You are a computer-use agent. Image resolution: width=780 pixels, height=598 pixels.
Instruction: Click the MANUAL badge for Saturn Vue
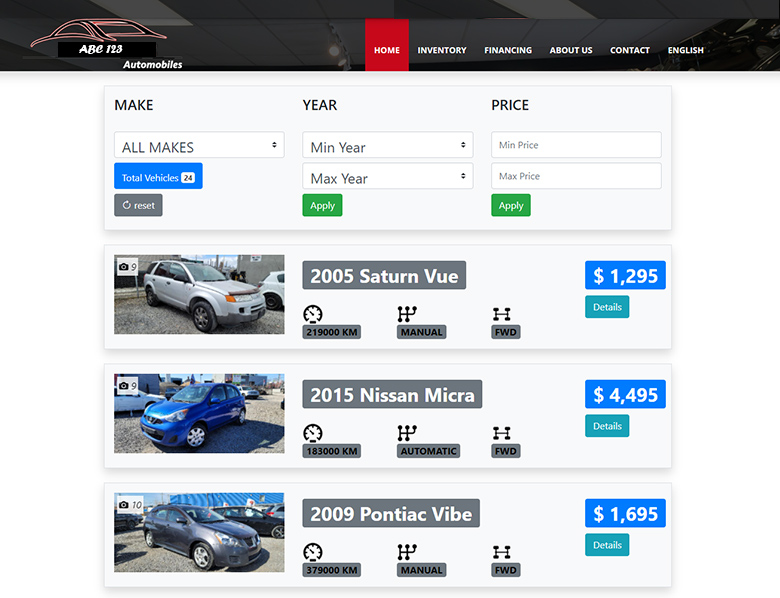click(421, 332)
